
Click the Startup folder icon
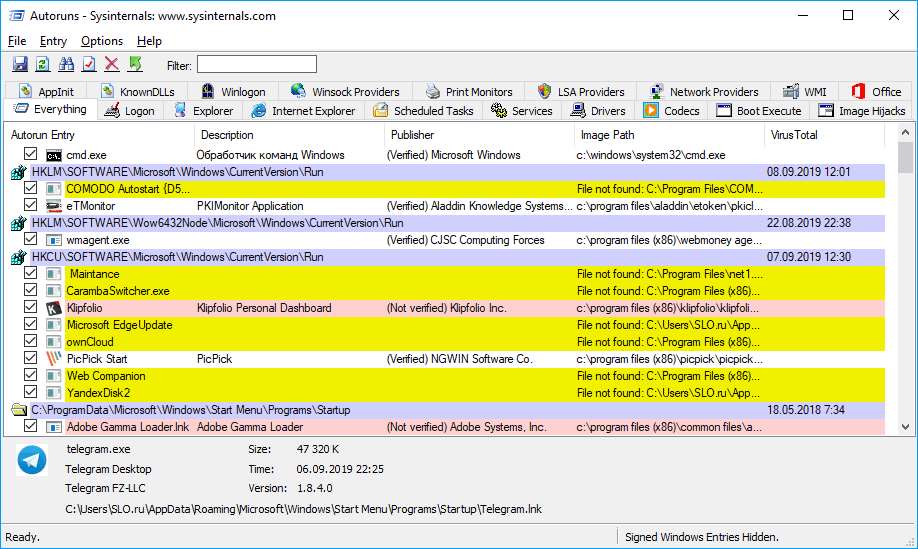pyautogui.click(x=19, y=410)
